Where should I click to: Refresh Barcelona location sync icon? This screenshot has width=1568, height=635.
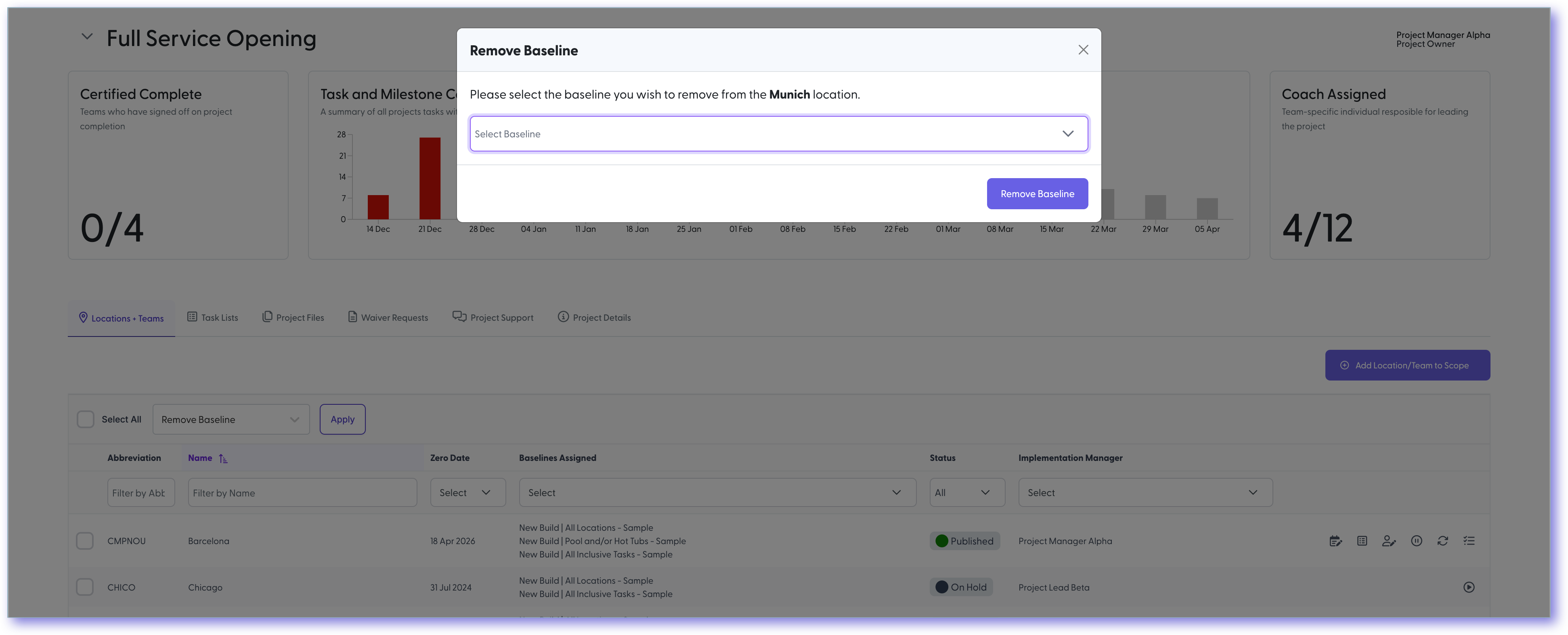pyautogui.click(x=1442, y=540)
